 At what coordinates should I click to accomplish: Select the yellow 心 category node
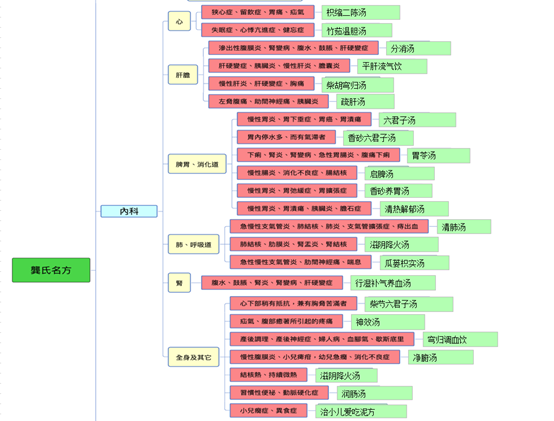point(179,21)
